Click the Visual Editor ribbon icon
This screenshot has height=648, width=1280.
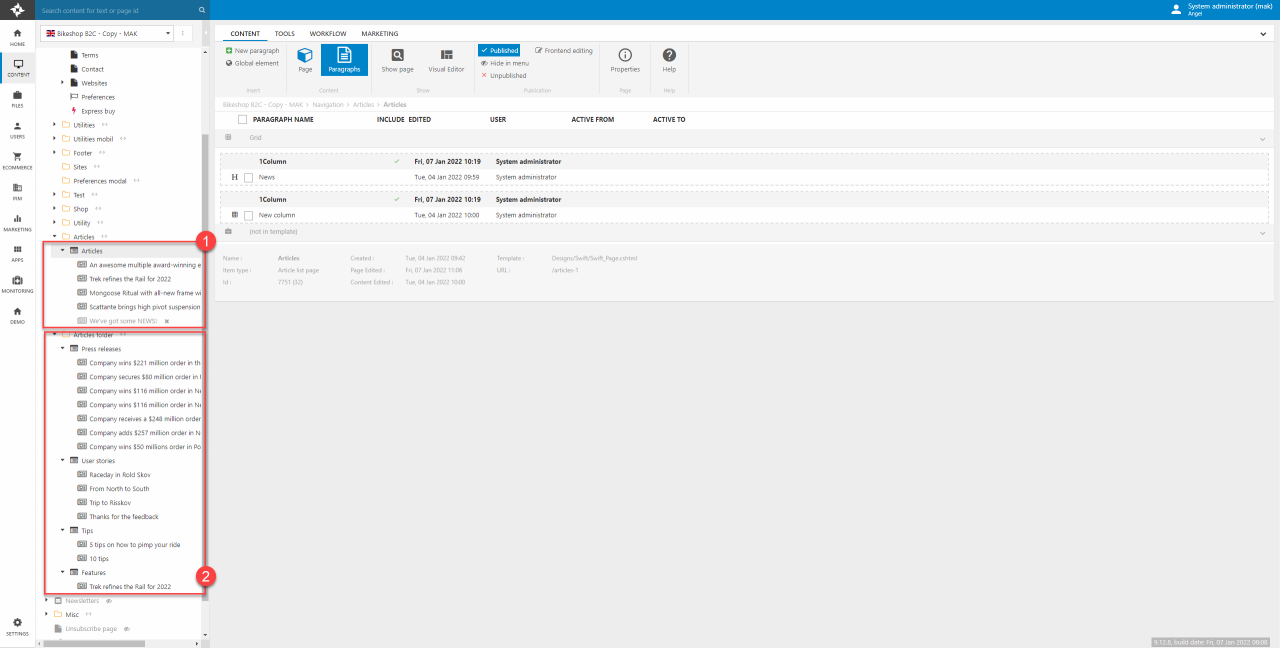click(x=446, y=60)
